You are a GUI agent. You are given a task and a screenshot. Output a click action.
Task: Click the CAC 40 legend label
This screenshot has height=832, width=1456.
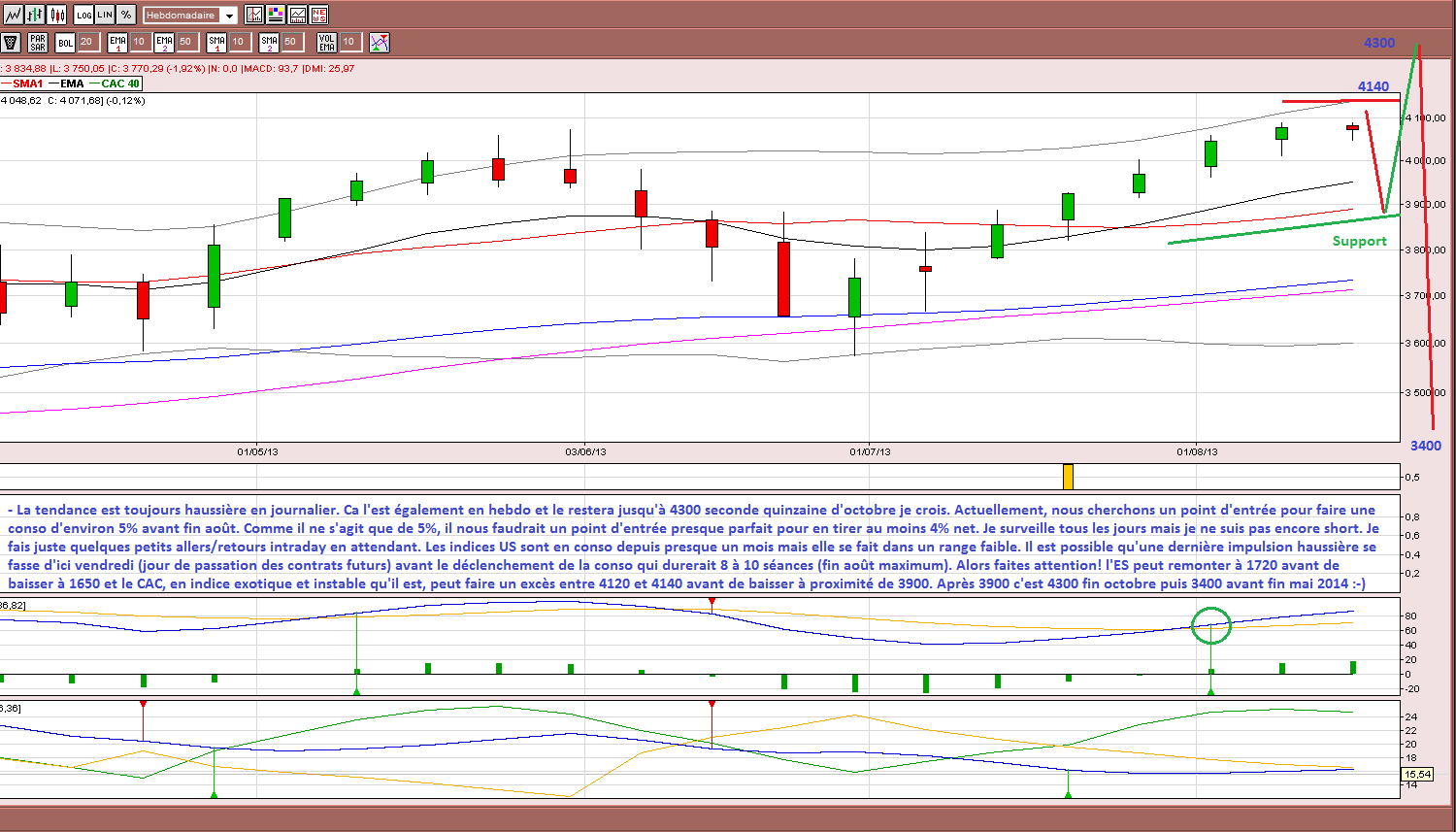(x=121, y=83)
